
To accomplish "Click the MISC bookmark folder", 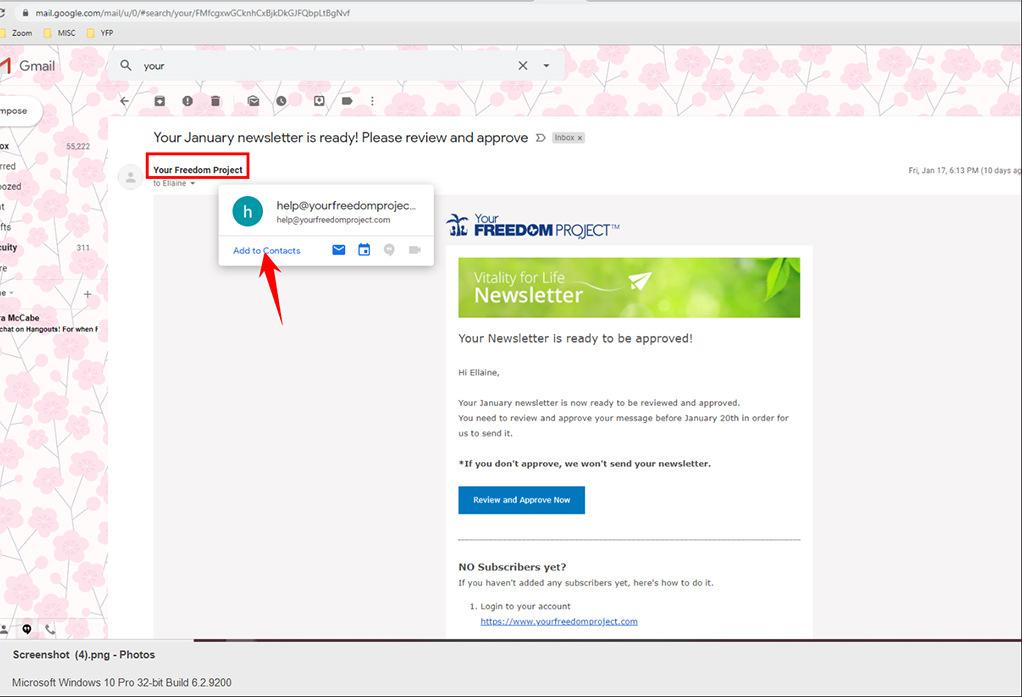I will 59,33.
